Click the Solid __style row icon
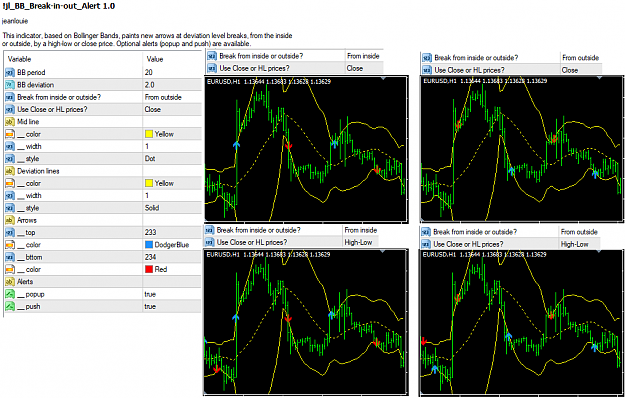The height and width of the screenshot is (398, 625). point(10,208)
